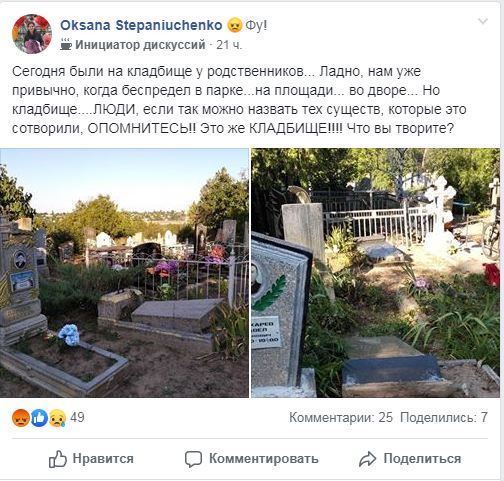Click the Oksana Stepaniuchenko name link
The image size is (504, 481).
[141, 25]
